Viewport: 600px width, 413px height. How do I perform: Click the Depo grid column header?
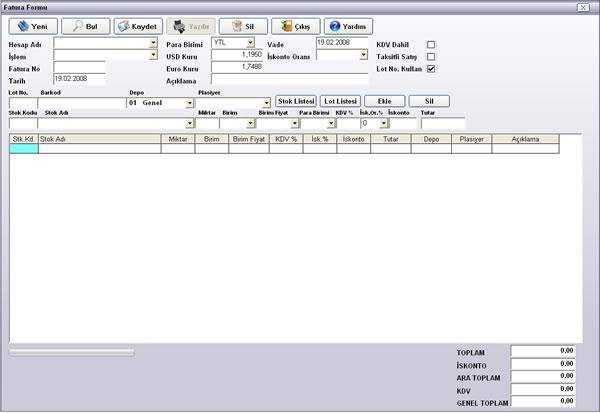(431, 139)
